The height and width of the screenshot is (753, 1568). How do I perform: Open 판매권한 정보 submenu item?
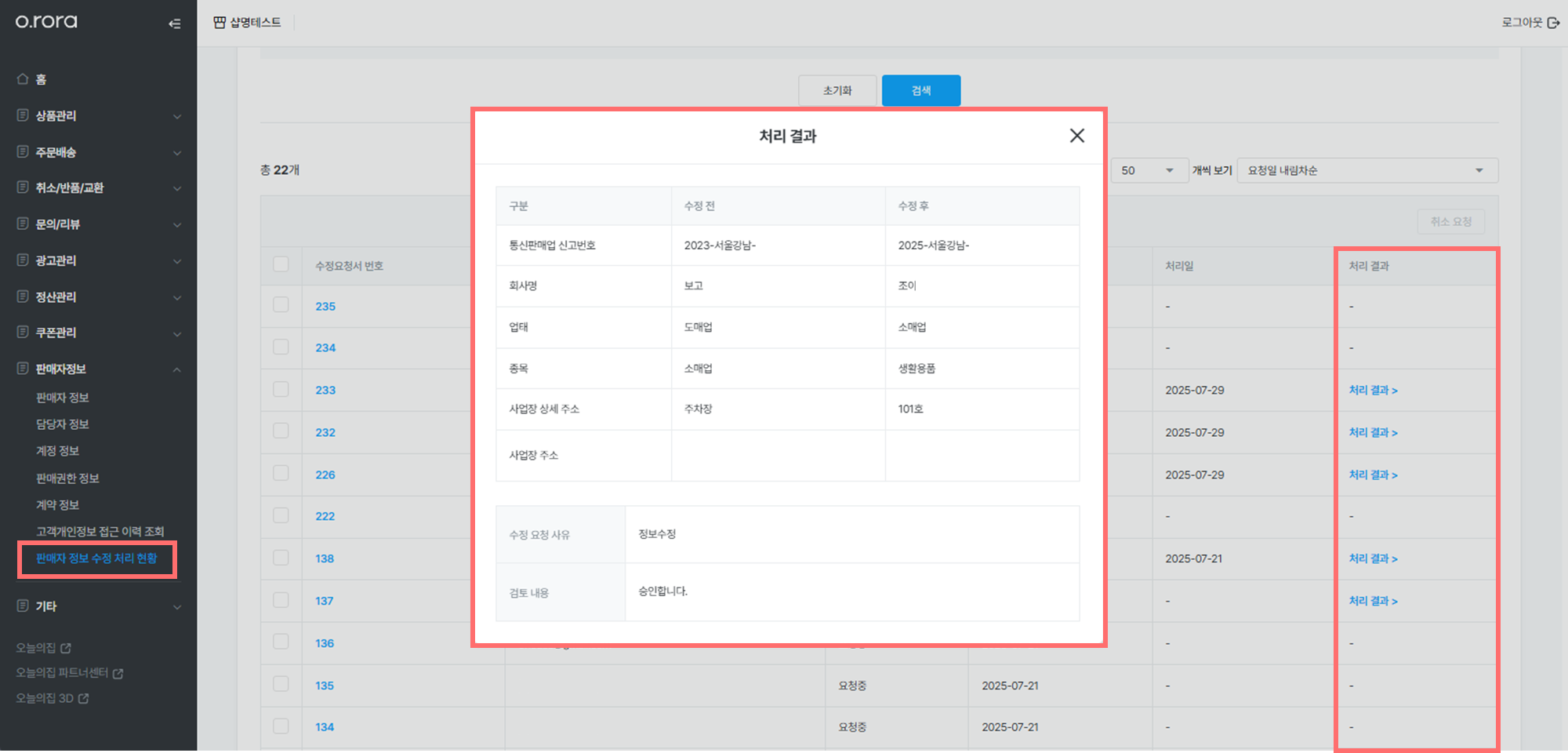point(67,478)
